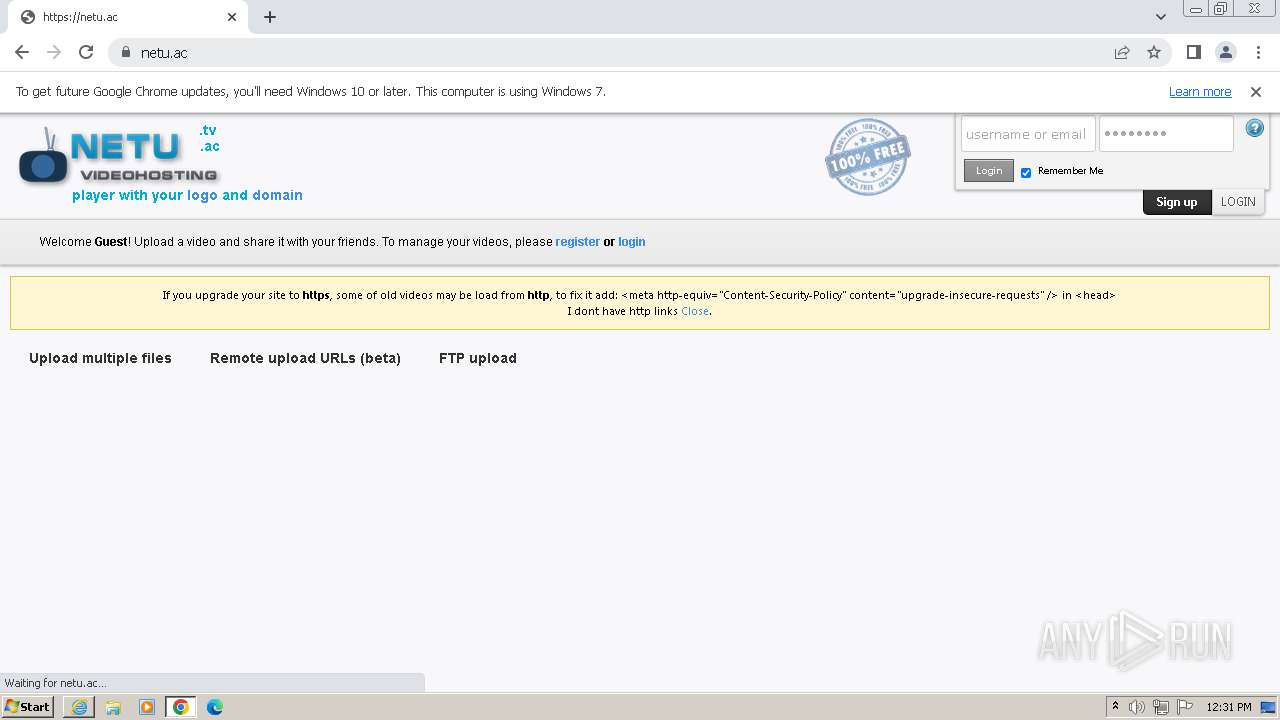Reload the netu.ac page
This screenshot has width=1280, height=720.
[86, 52]
